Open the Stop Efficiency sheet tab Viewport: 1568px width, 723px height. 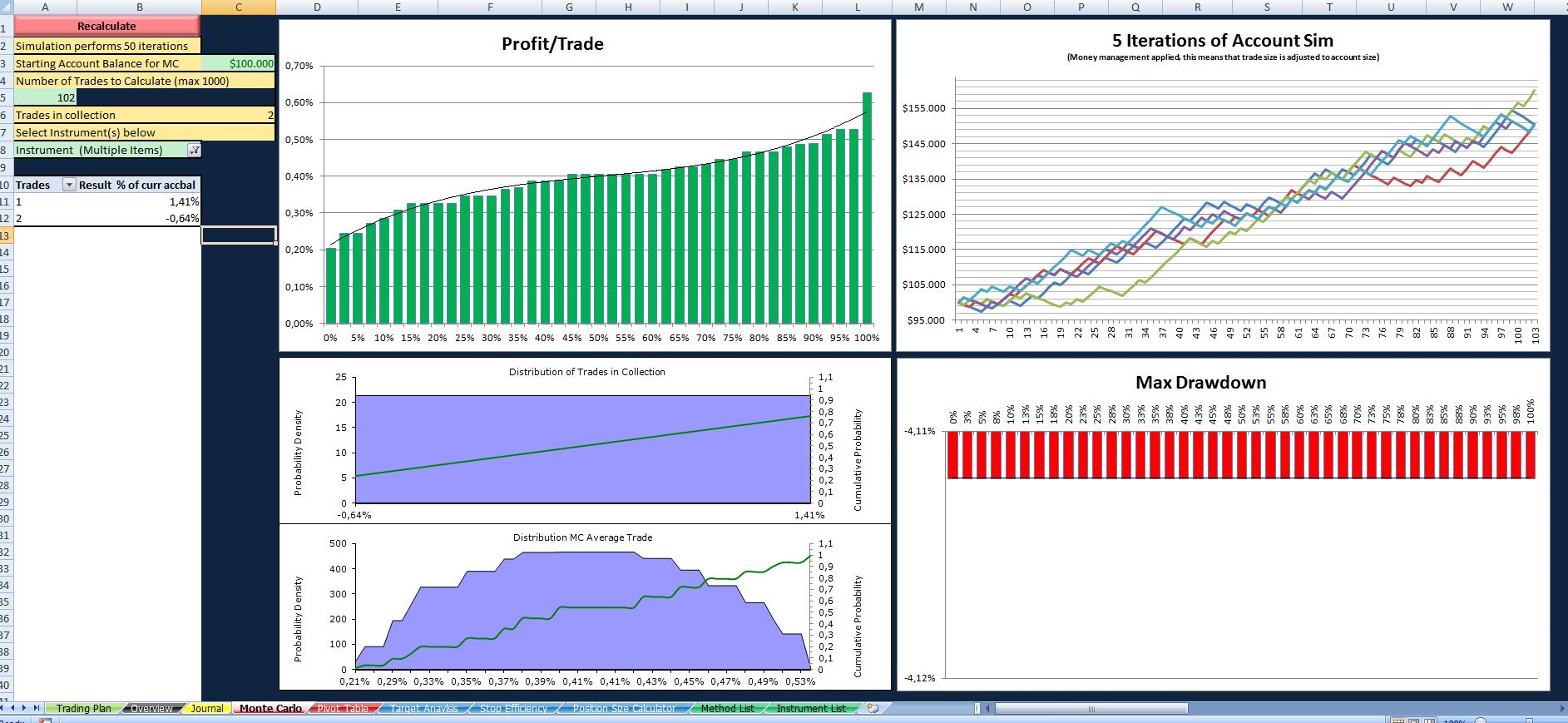513,708
